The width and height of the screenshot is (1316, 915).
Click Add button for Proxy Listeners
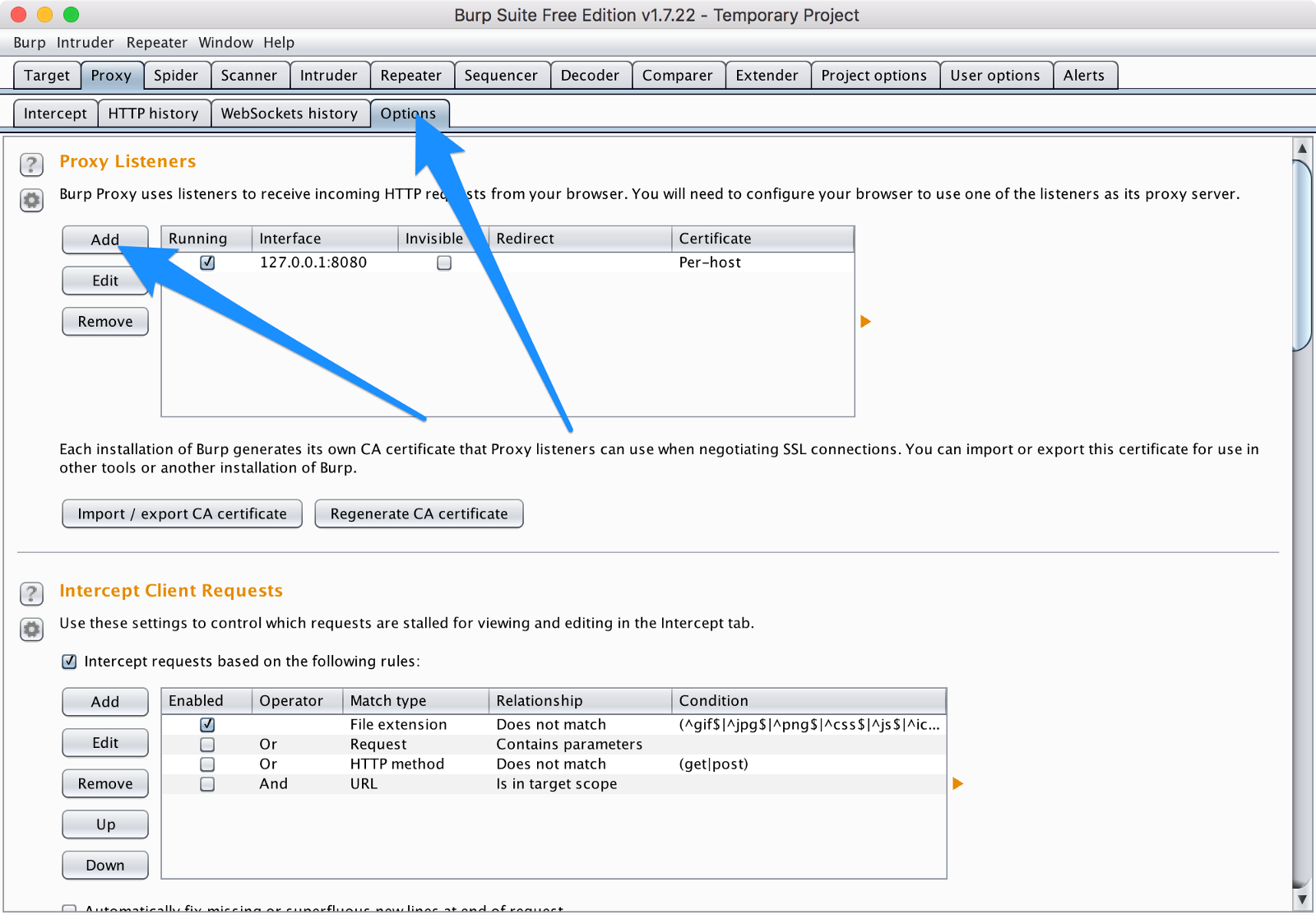pyautogui.click(x=105, y=239)
